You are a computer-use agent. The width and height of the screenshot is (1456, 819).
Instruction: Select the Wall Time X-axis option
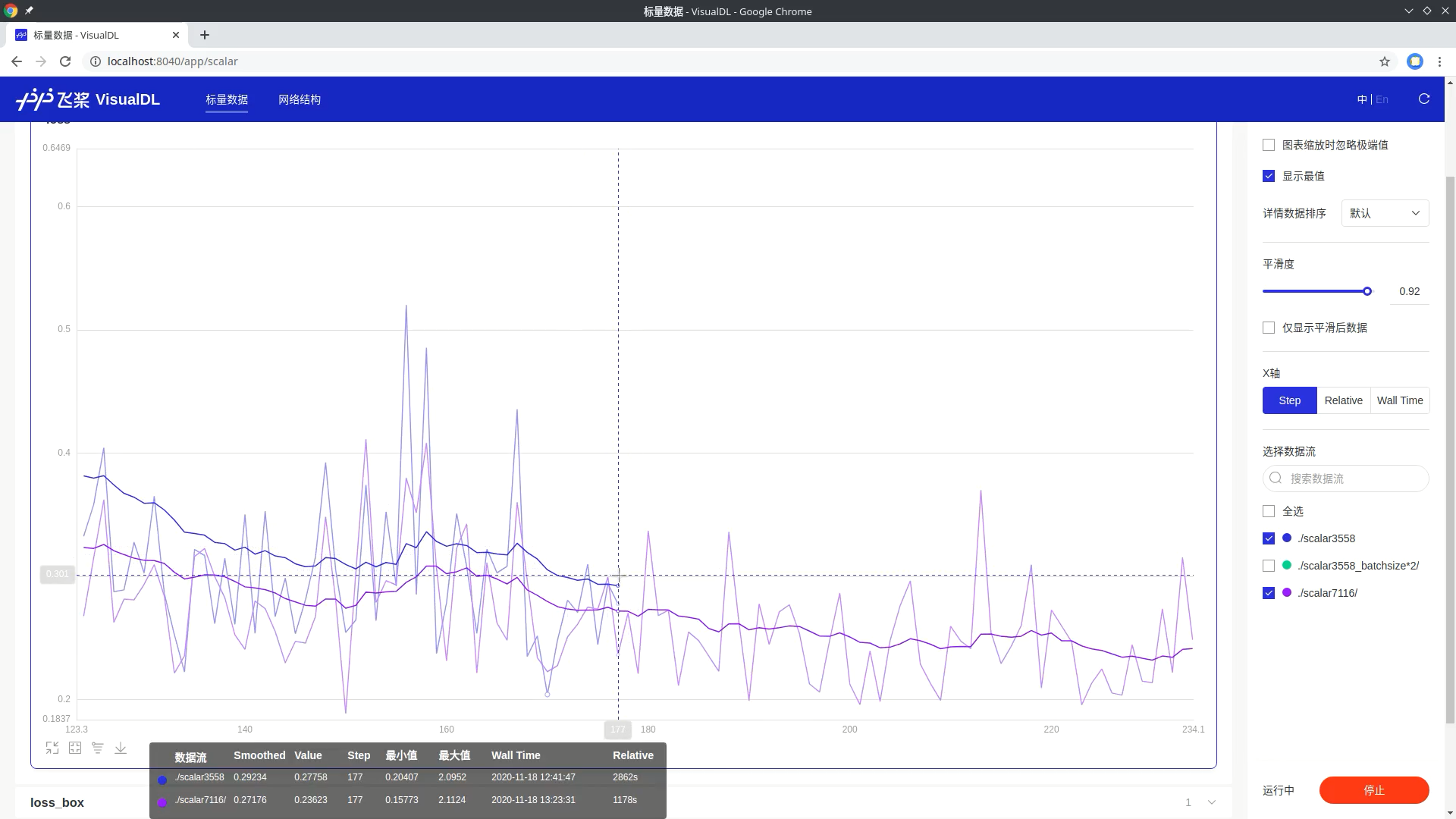click(x=1399, y=400)
